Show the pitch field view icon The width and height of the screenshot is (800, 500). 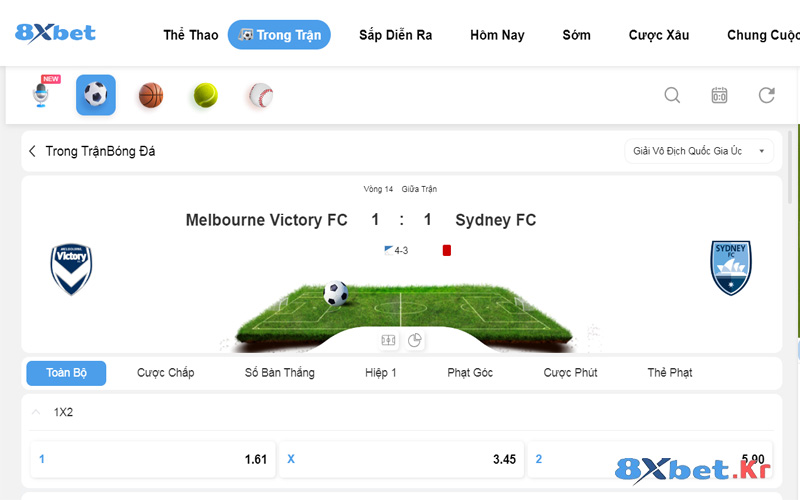pos(389,340)
